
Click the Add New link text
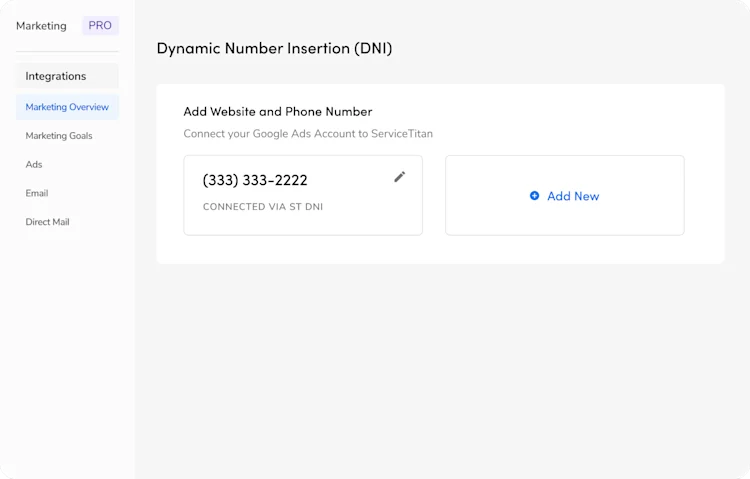tap(573, 196)
